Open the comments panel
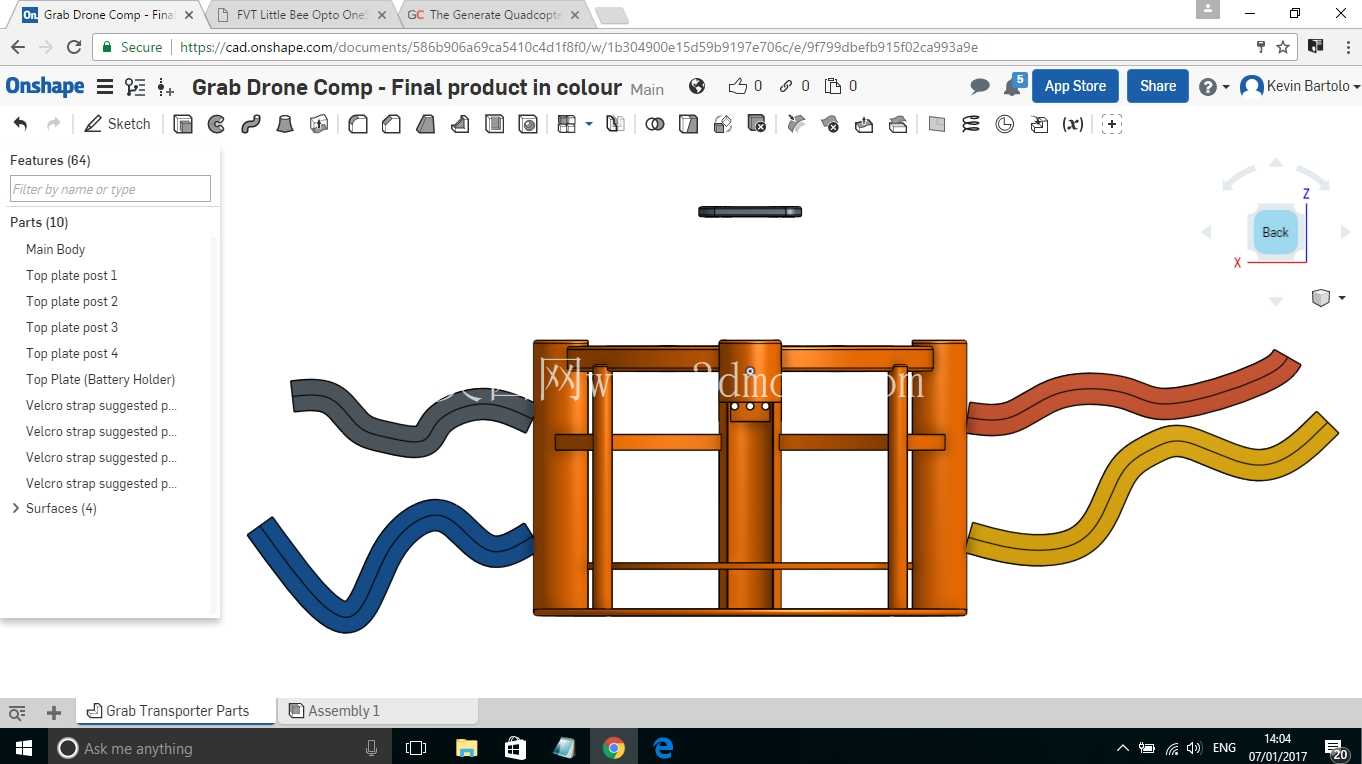The width and height of the screenshot is (1362, 764). (980, 87)
